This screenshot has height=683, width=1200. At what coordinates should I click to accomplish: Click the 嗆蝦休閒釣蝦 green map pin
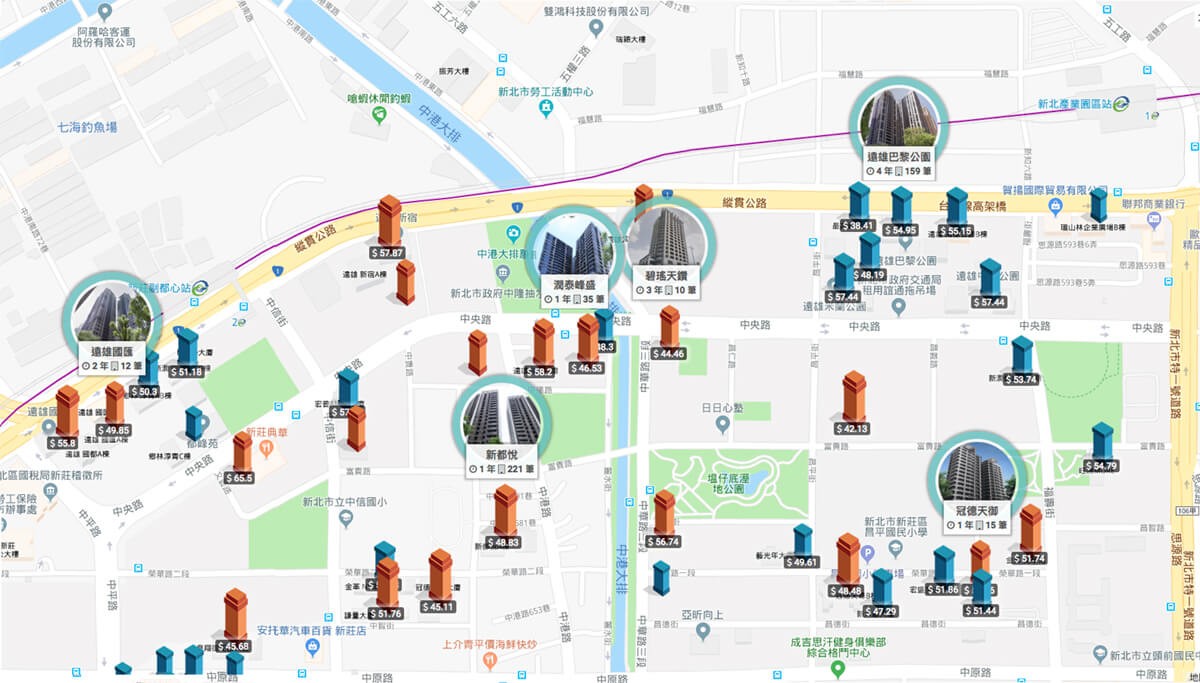tap(379, 116)
